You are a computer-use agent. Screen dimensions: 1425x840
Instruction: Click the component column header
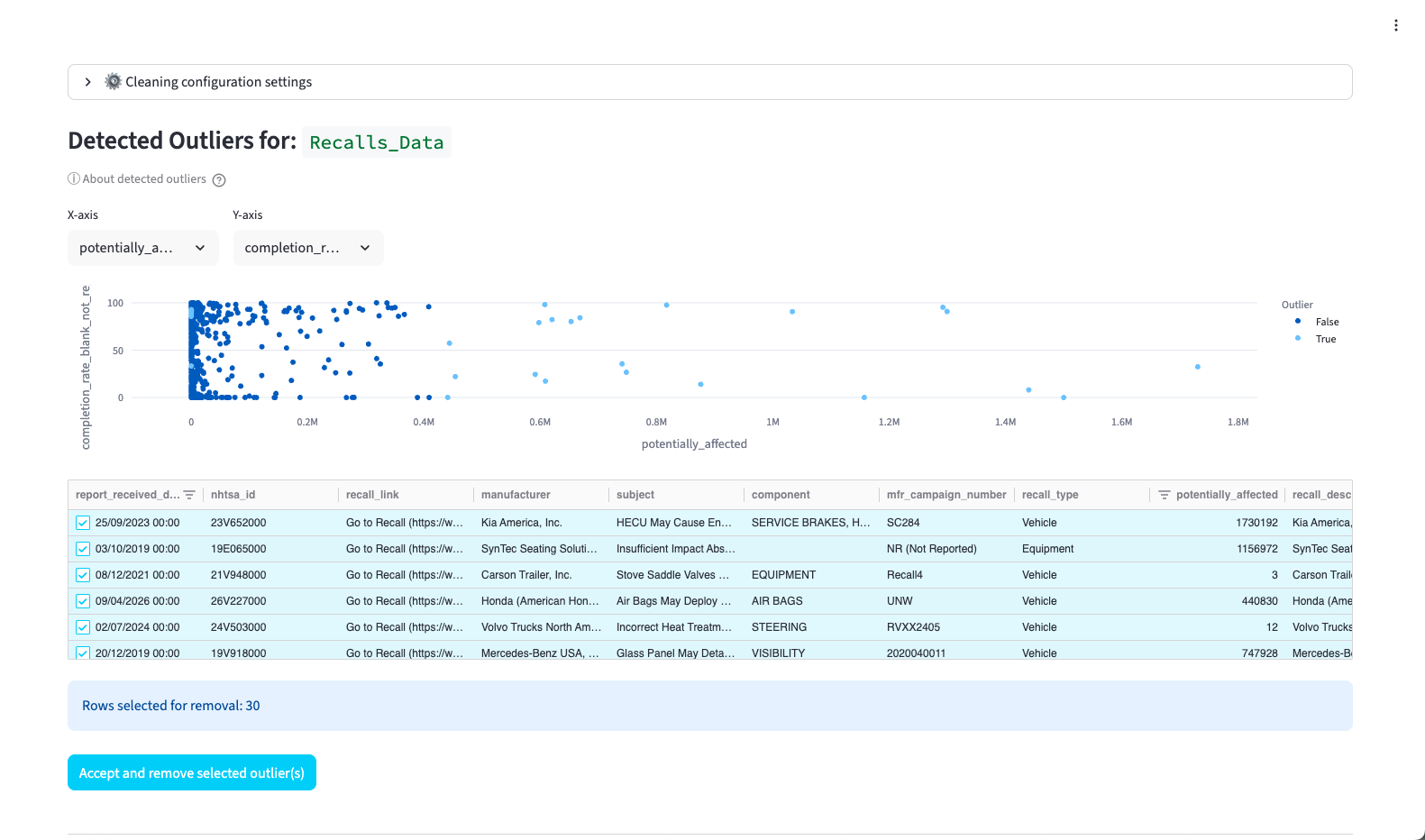tap(811, 495)
